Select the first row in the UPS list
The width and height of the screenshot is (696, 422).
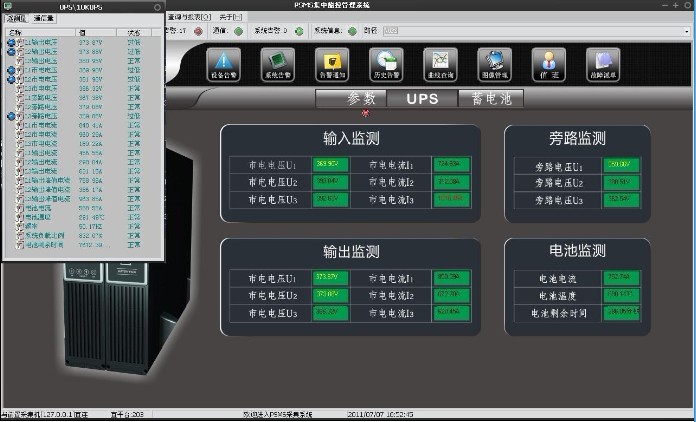tap(60, 42)
